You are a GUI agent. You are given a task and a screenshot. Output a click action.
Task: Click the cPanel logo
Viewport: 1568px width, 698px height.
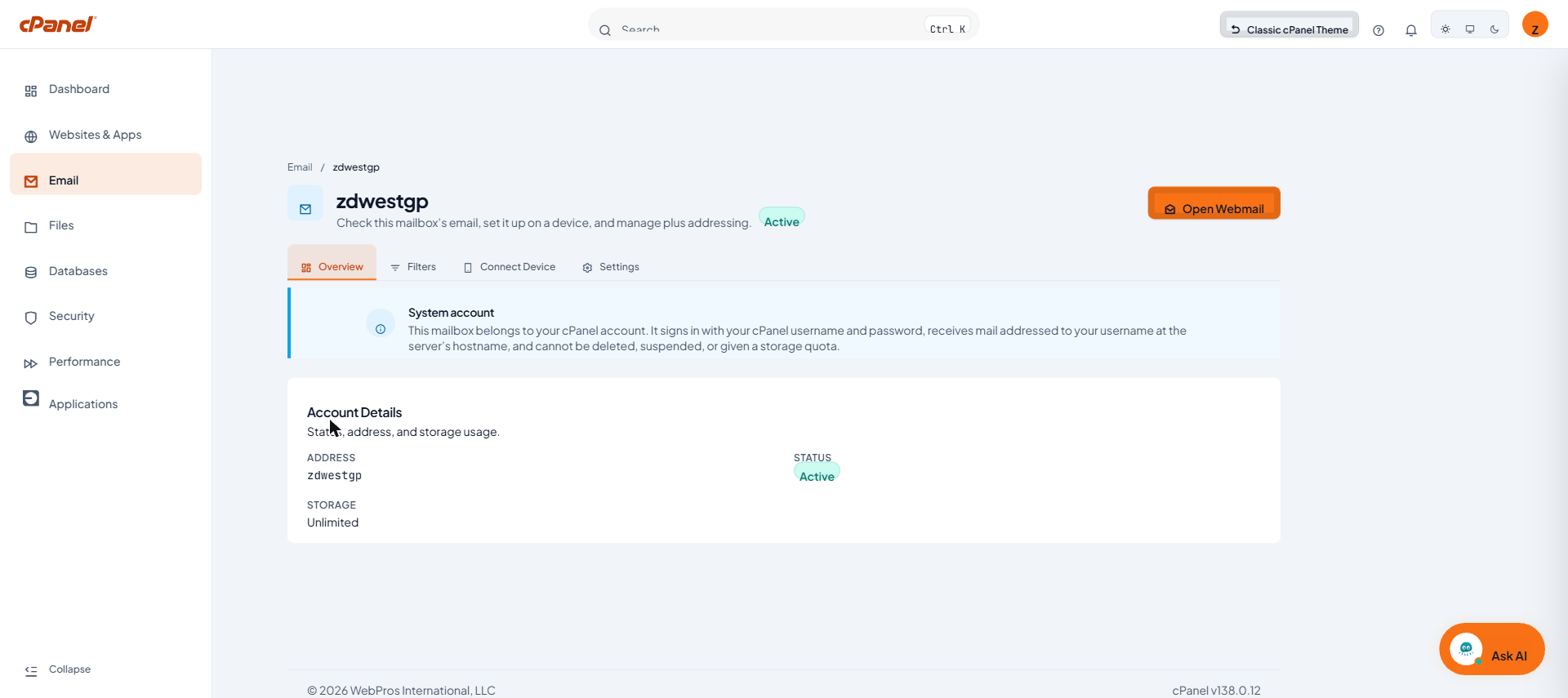coord(57,24)
